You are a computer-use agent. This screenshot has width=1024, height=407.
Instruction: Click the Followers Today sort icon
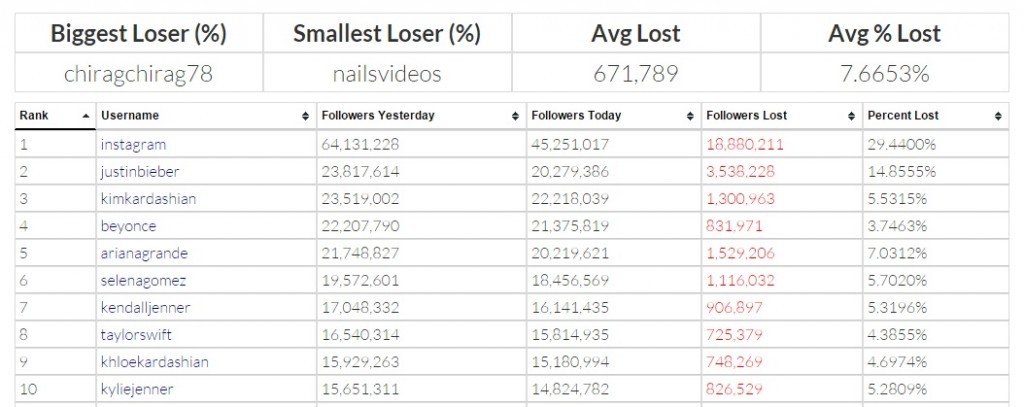click(690, 116)
